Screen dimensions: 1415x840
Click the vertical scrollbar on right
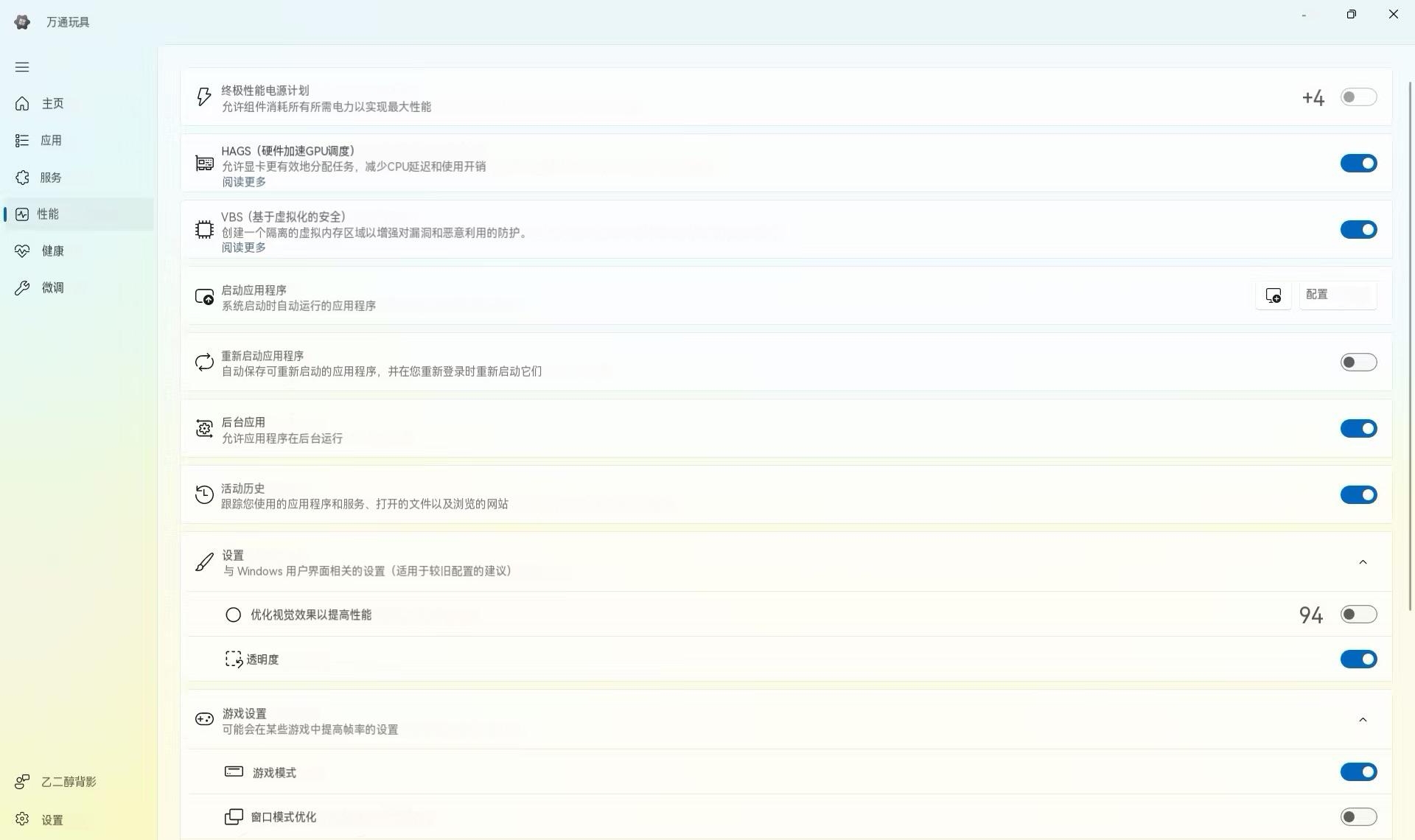[1411, 346]
